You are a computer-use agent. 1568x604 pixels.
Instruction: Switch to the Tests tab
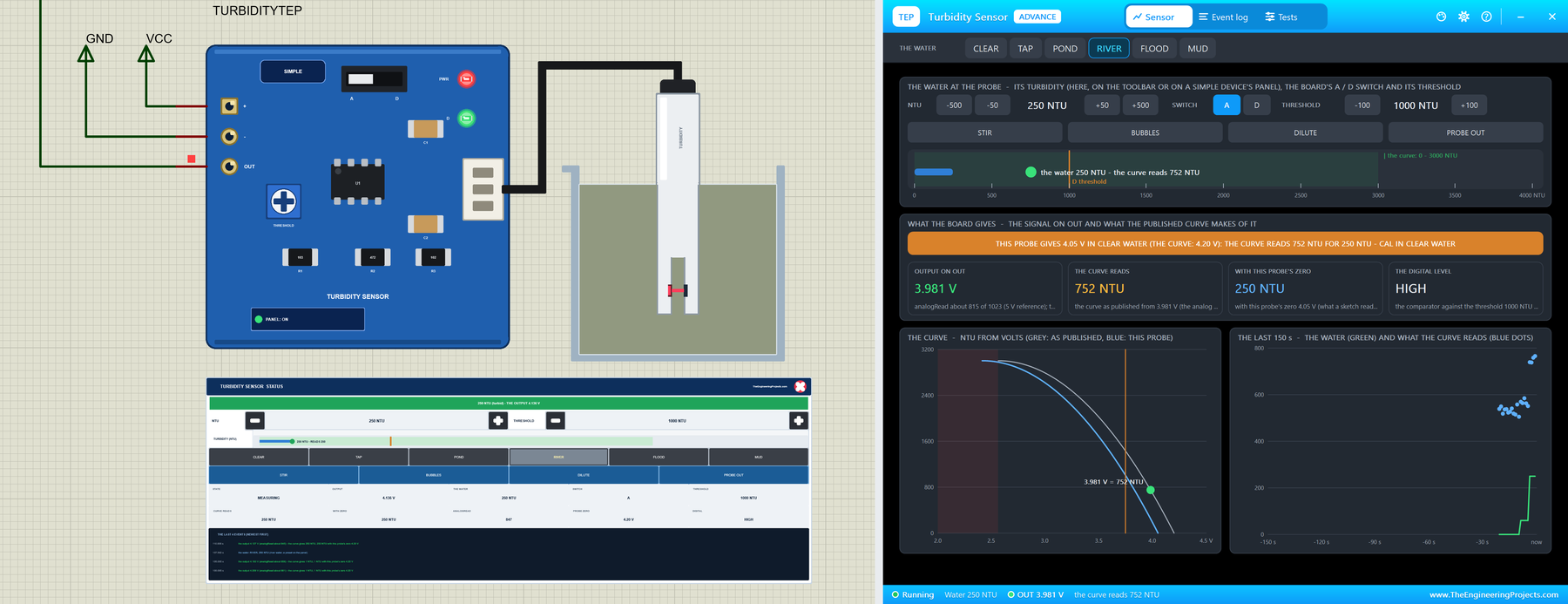click(x=1281, y=17)
